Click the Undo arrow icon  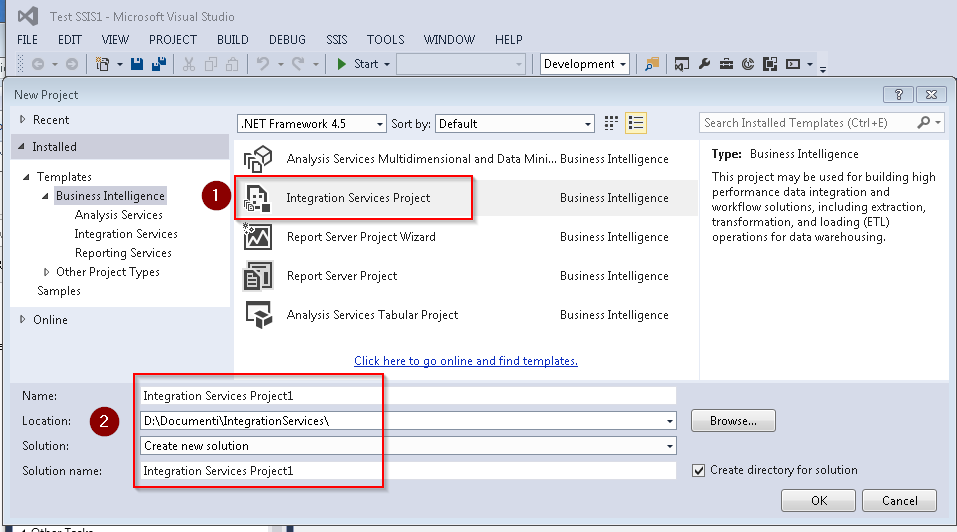tap(263, 64)
